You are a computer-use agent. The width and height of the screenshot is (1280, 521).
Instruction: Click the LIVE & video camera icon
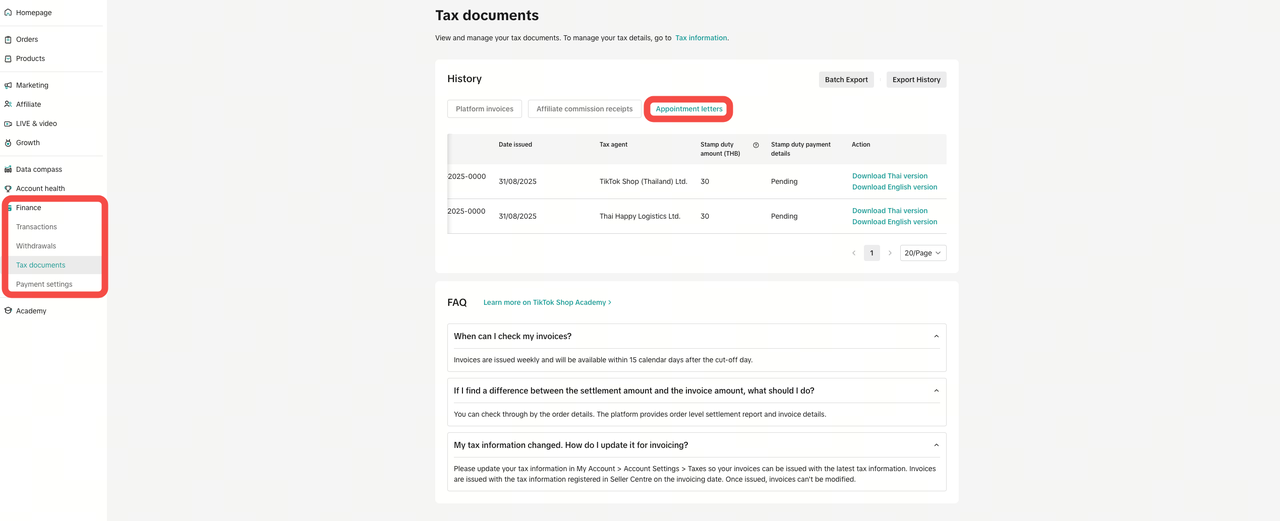[x=8, y=124]
